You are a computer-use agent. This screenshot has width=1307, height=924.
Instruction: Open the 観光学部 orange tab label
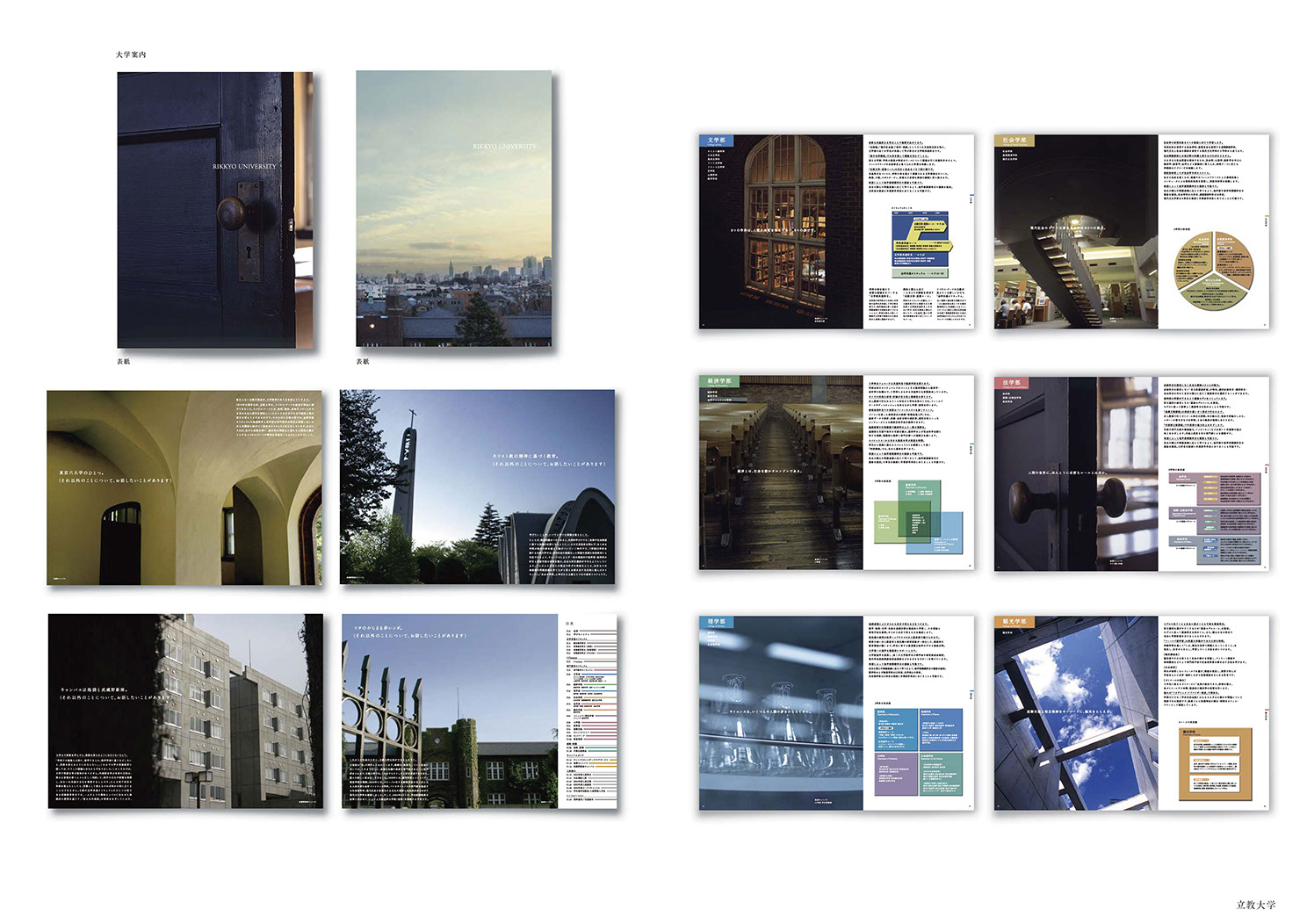click(1015, 622)
